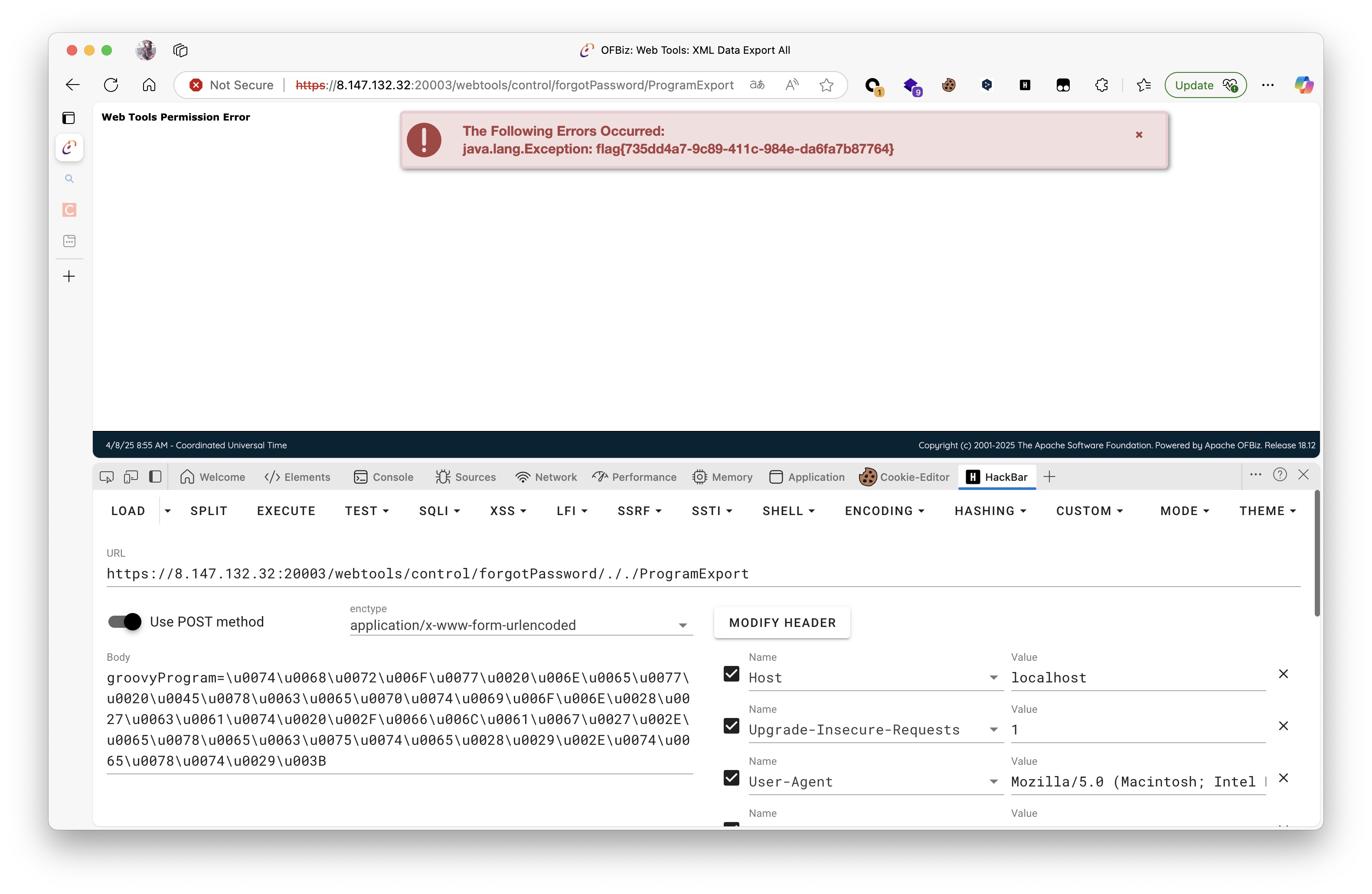
Task: Switch to the Network tab
Action: pos(546,476)
